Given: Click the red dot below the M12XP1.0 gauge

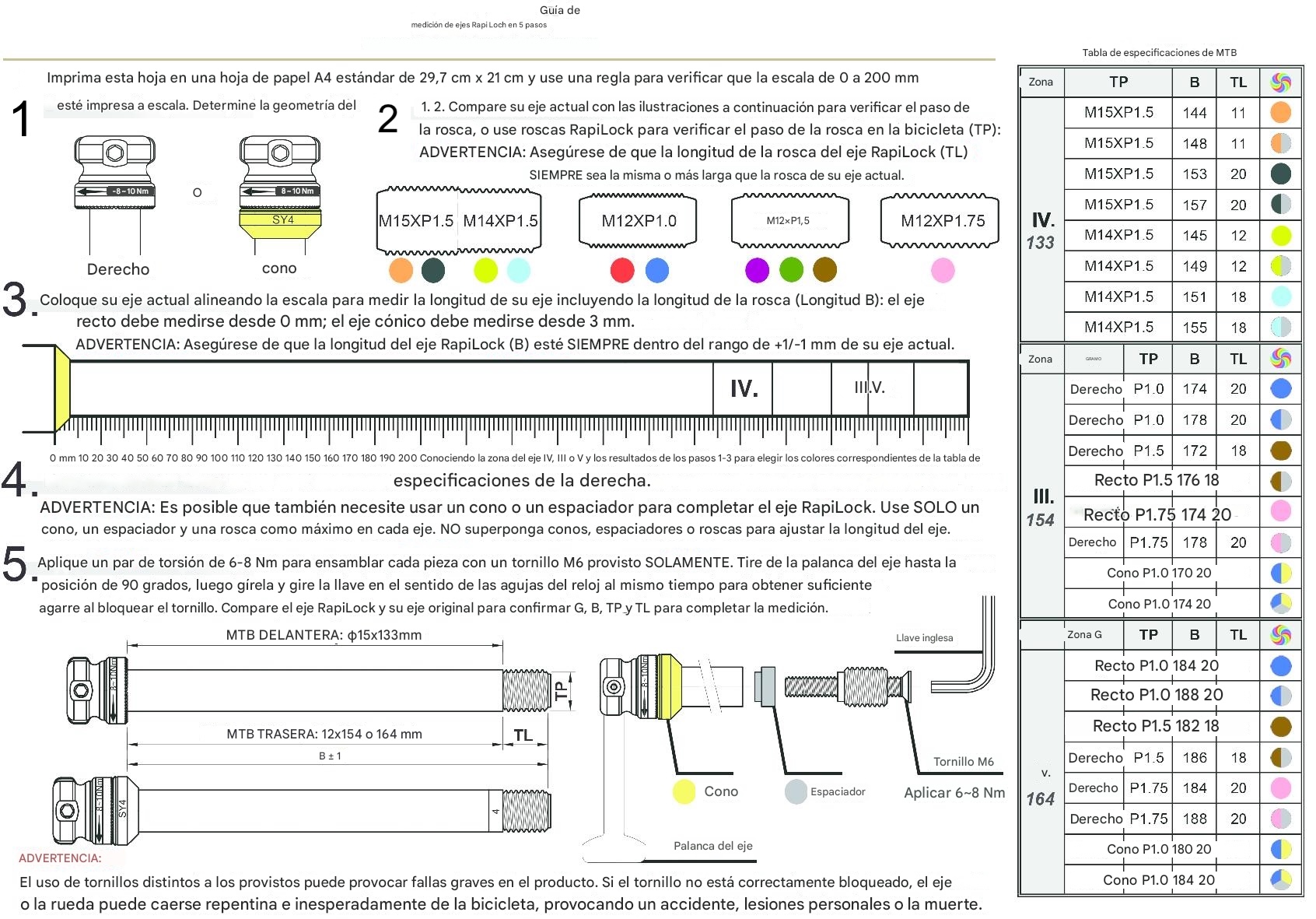Looking at the screenshot, I should click(x=622, y=270).
